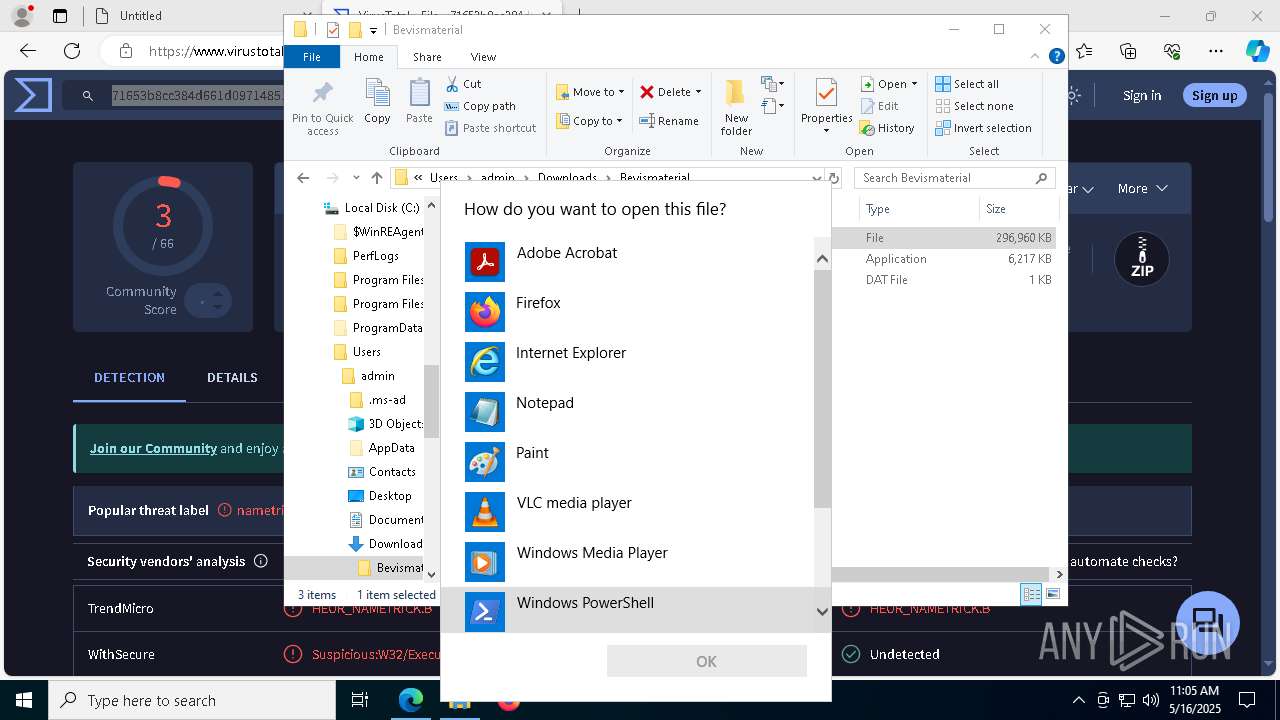
Task: Confirm with the OK button
Action: (x=706, y=661)
